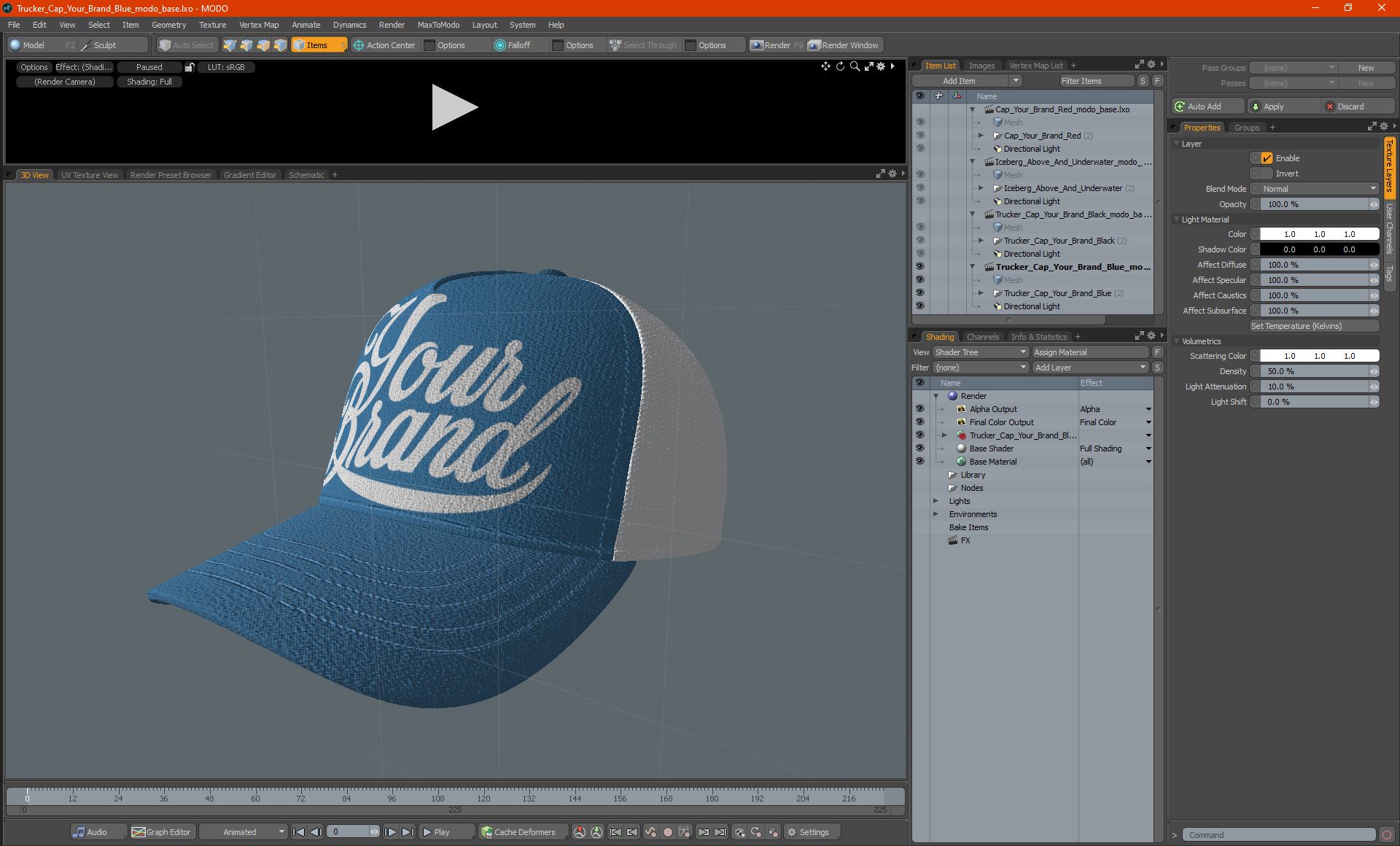Go to last frame
Screen dimensions: 1400x846
pos(408,832)
